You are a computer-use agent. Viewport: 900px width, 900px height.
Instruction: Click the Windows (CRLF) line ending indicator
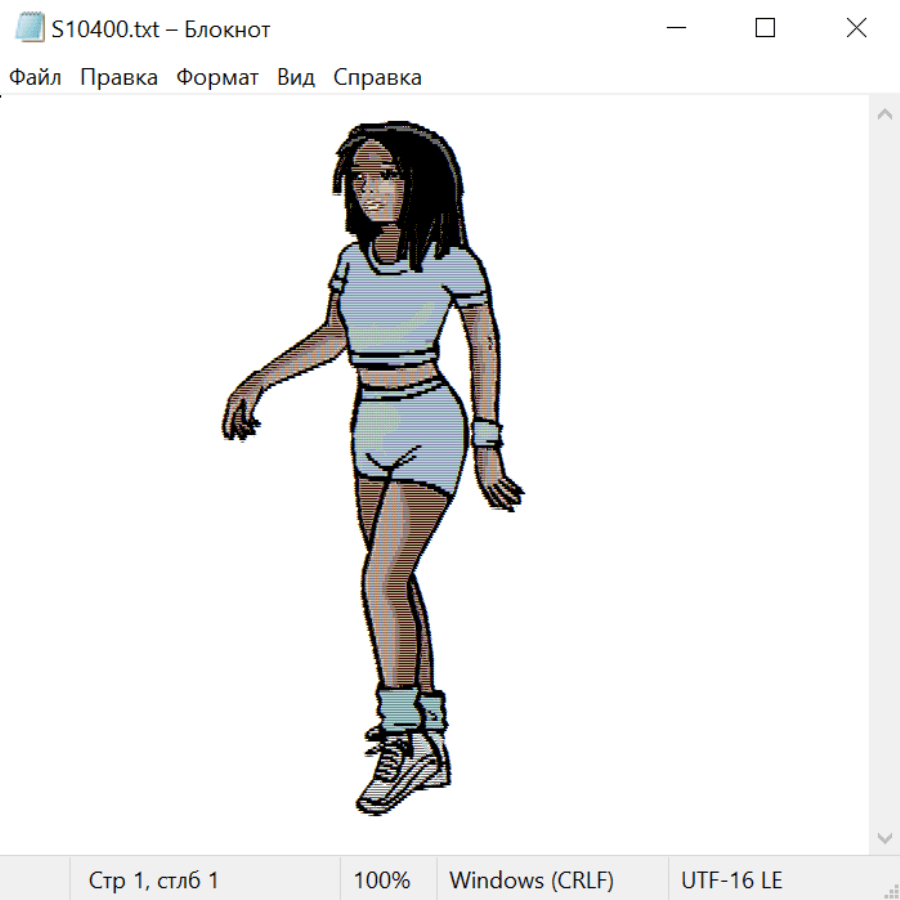(x=531, y=880)
